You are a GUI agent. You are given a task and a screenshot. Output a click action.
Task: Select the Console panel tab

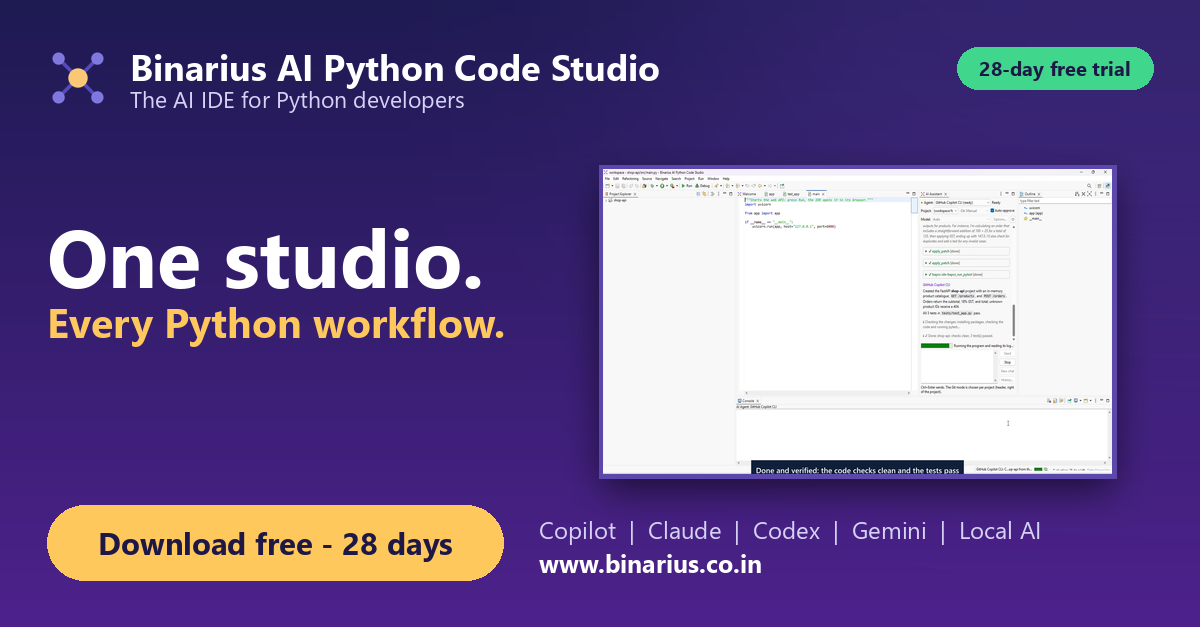tap(749, 400)
